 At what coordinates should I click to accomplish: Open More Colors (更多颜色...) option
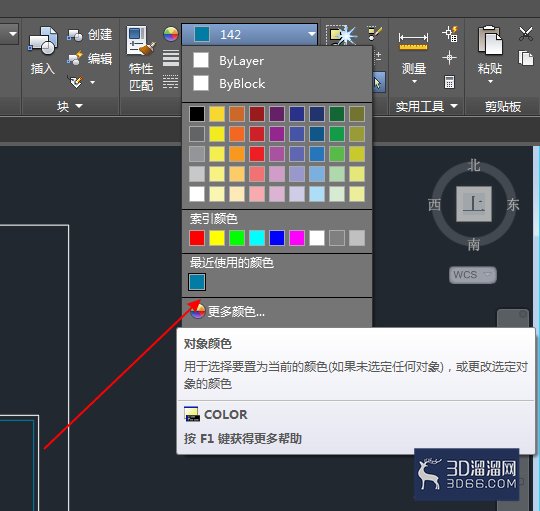277,312
